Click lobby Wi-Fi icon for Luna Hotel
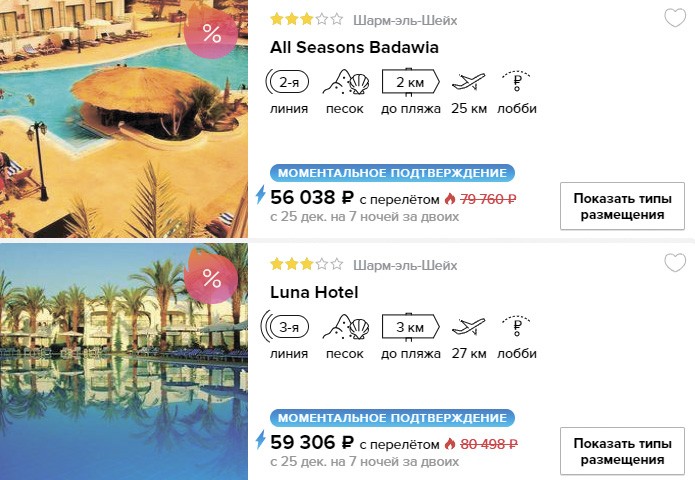695x480 pixels. tap(516, 326)
